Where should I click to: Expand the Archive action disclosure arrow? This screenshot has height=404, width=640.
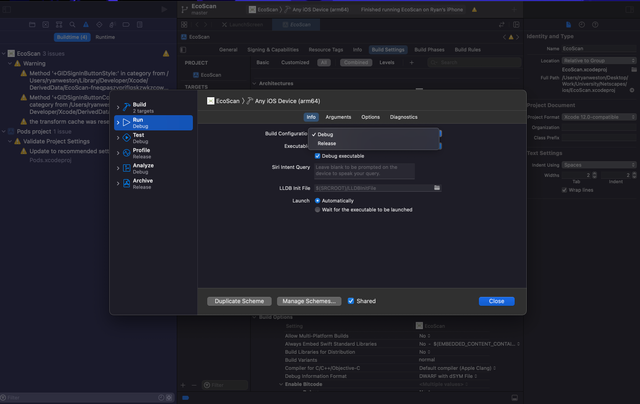click(x=118, y=184)
